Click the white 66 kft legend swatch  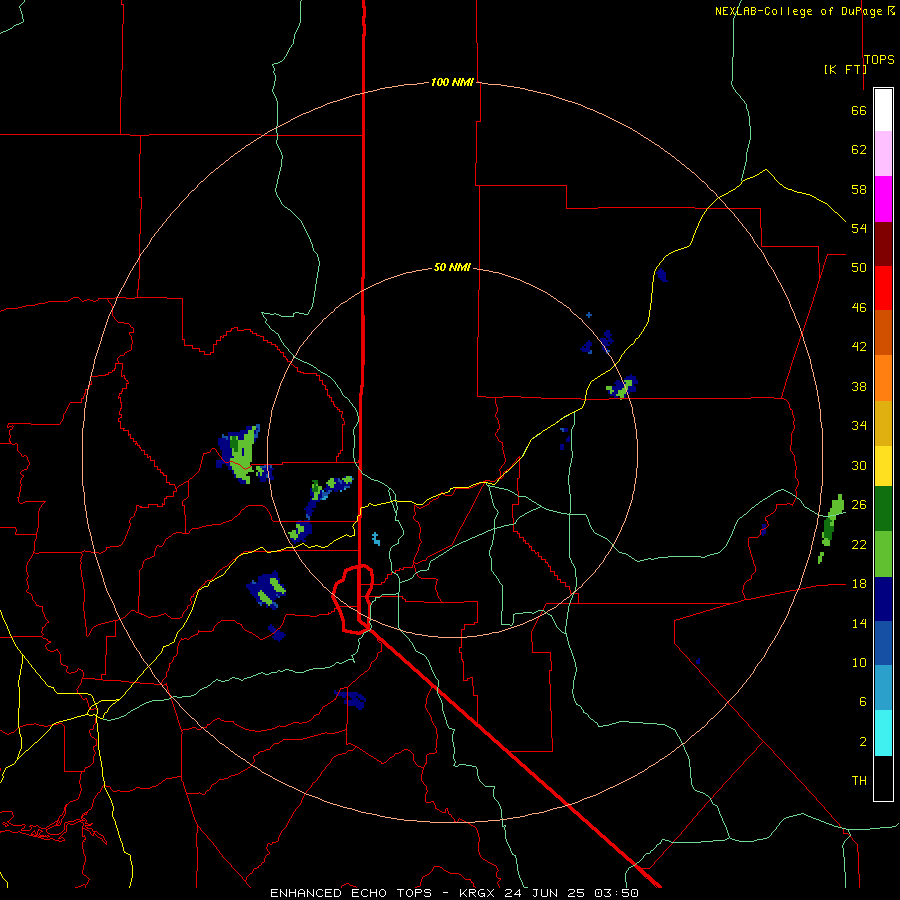[x=883, y=110]
